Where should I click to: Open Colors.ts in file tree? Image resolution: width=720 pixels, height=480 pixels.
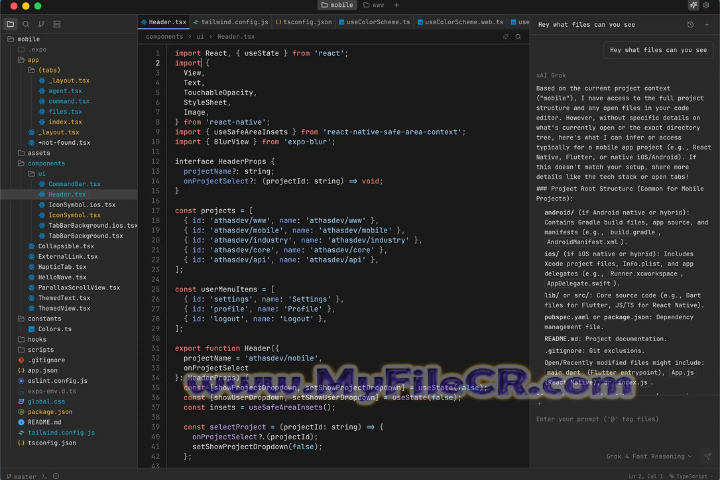pos(50,329)
